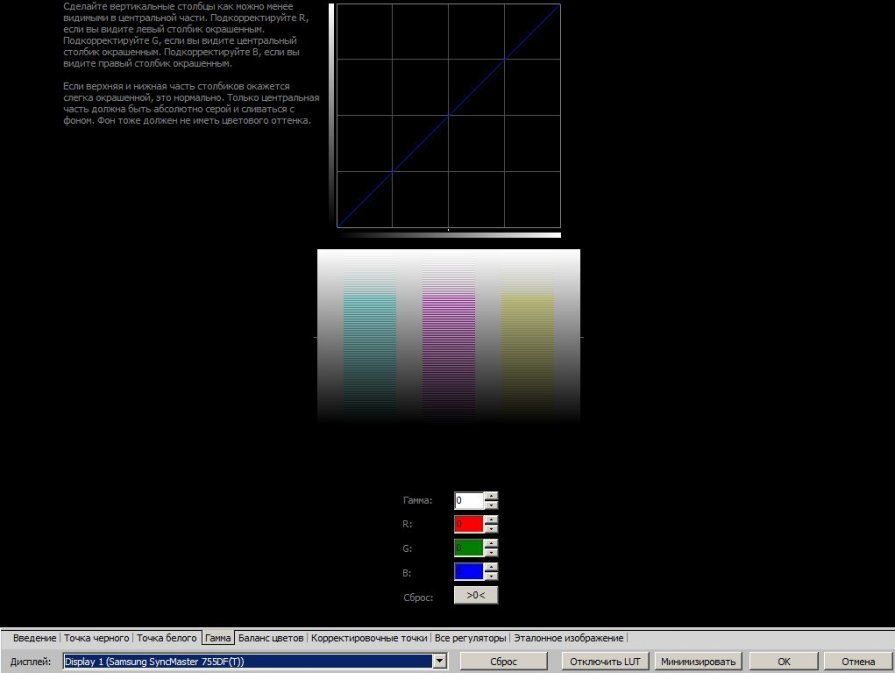The image size is (895, 673).
Task: Click into the Гамма input field
Action: 469,501
